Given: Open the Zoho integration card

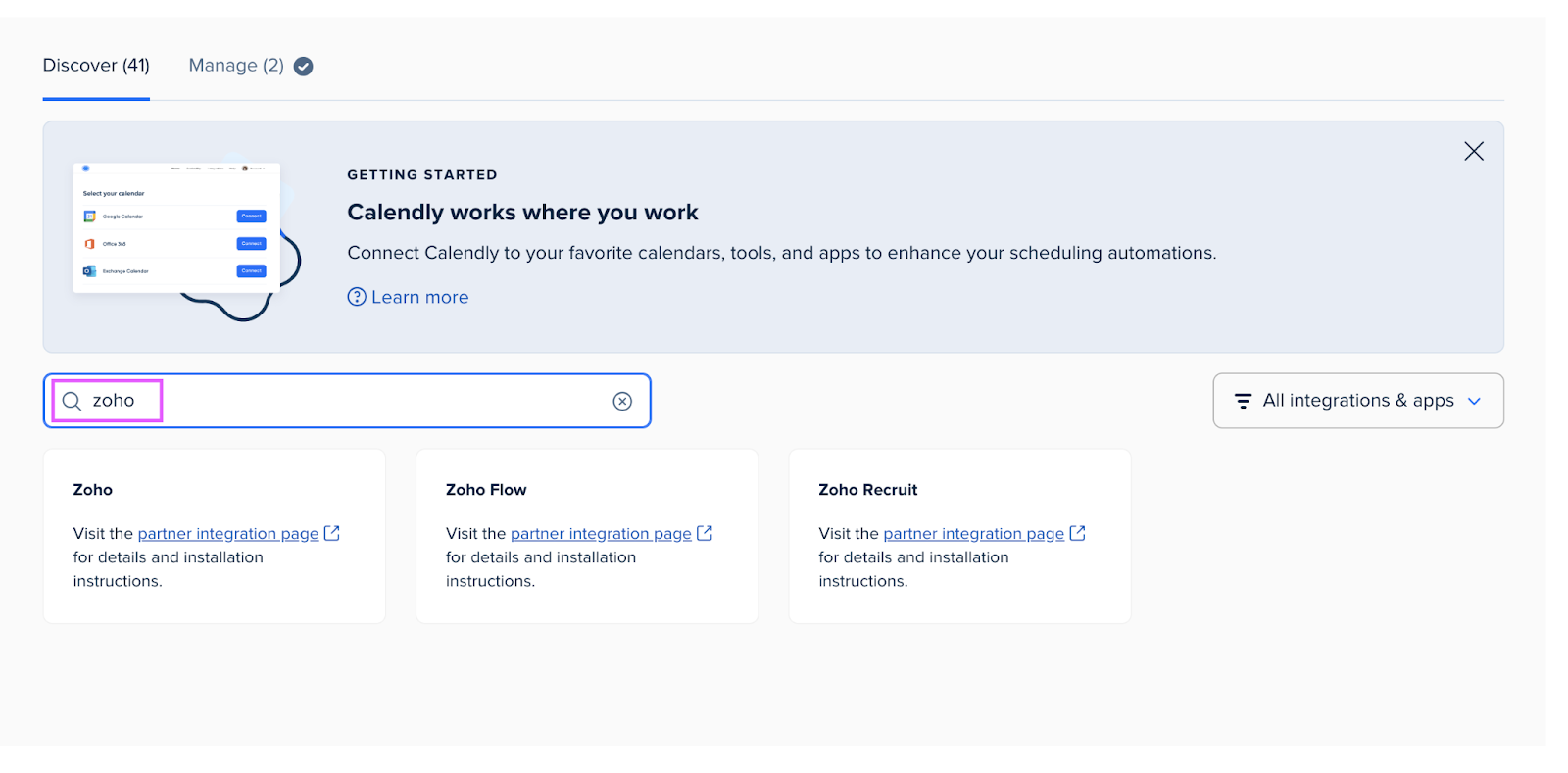Looking at the screenshot, I should [x=215, y=536].
